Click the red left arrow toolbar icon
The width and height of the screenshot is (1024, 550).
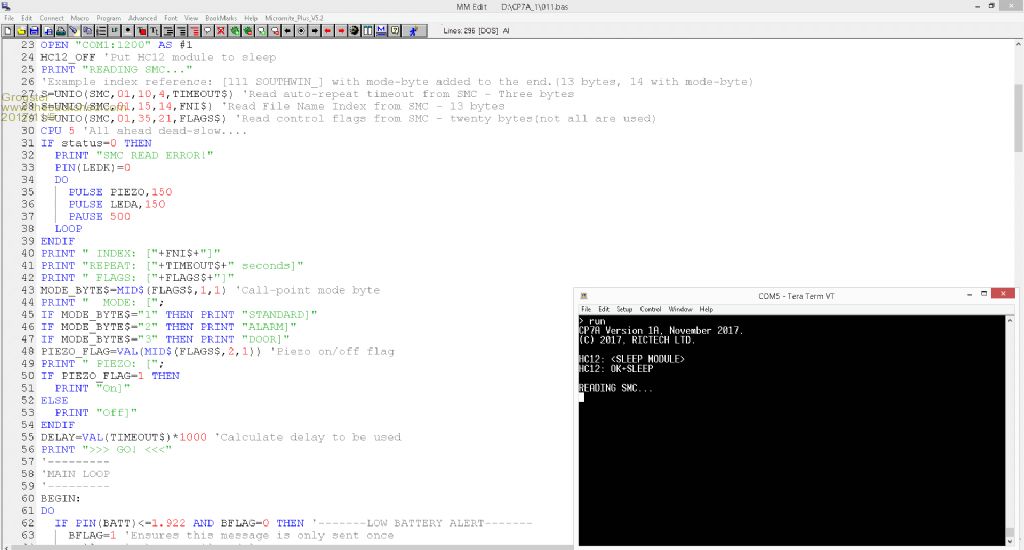pyautogui.click(x=327, y=31)
